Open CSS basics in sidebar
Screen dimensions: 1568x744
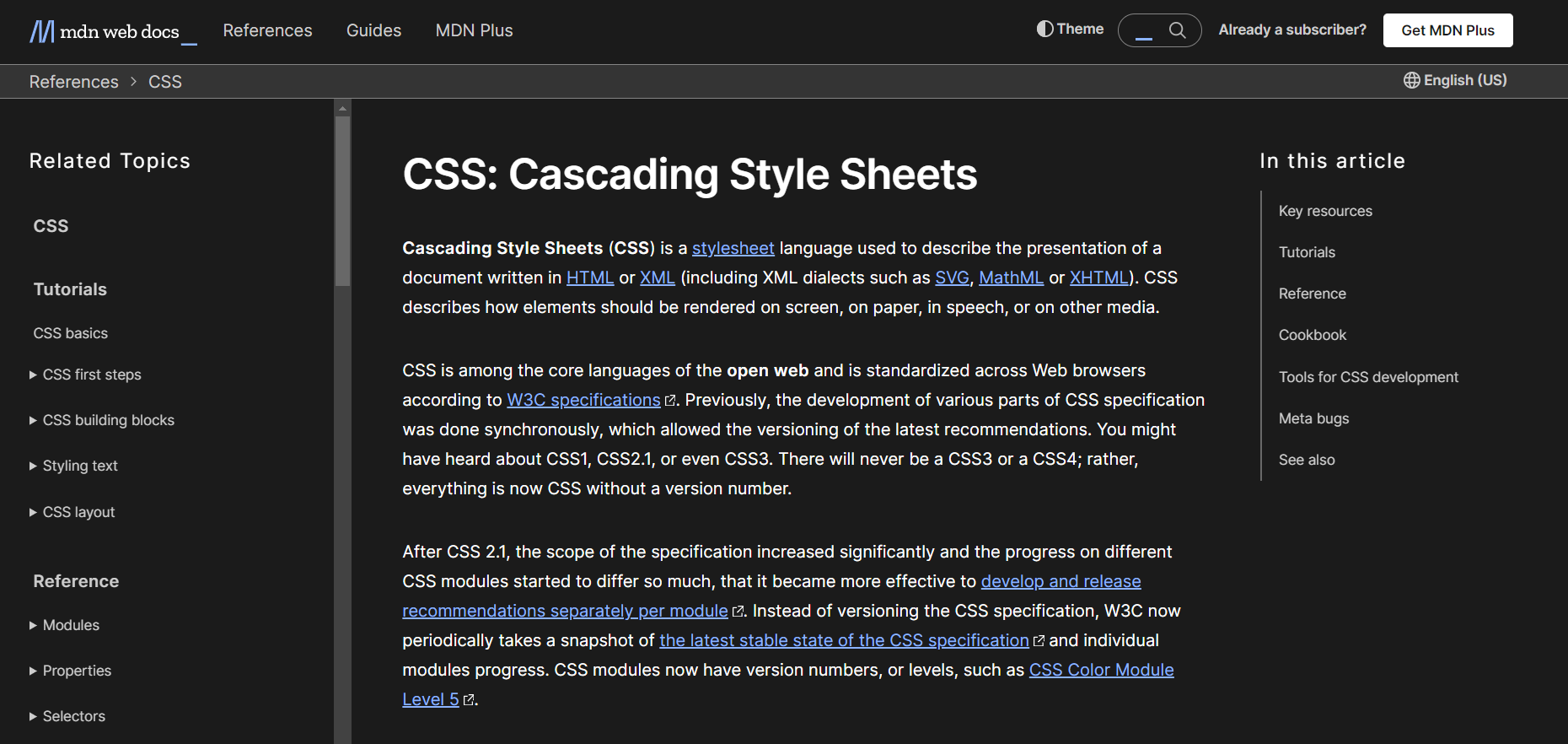click(71, 333)
